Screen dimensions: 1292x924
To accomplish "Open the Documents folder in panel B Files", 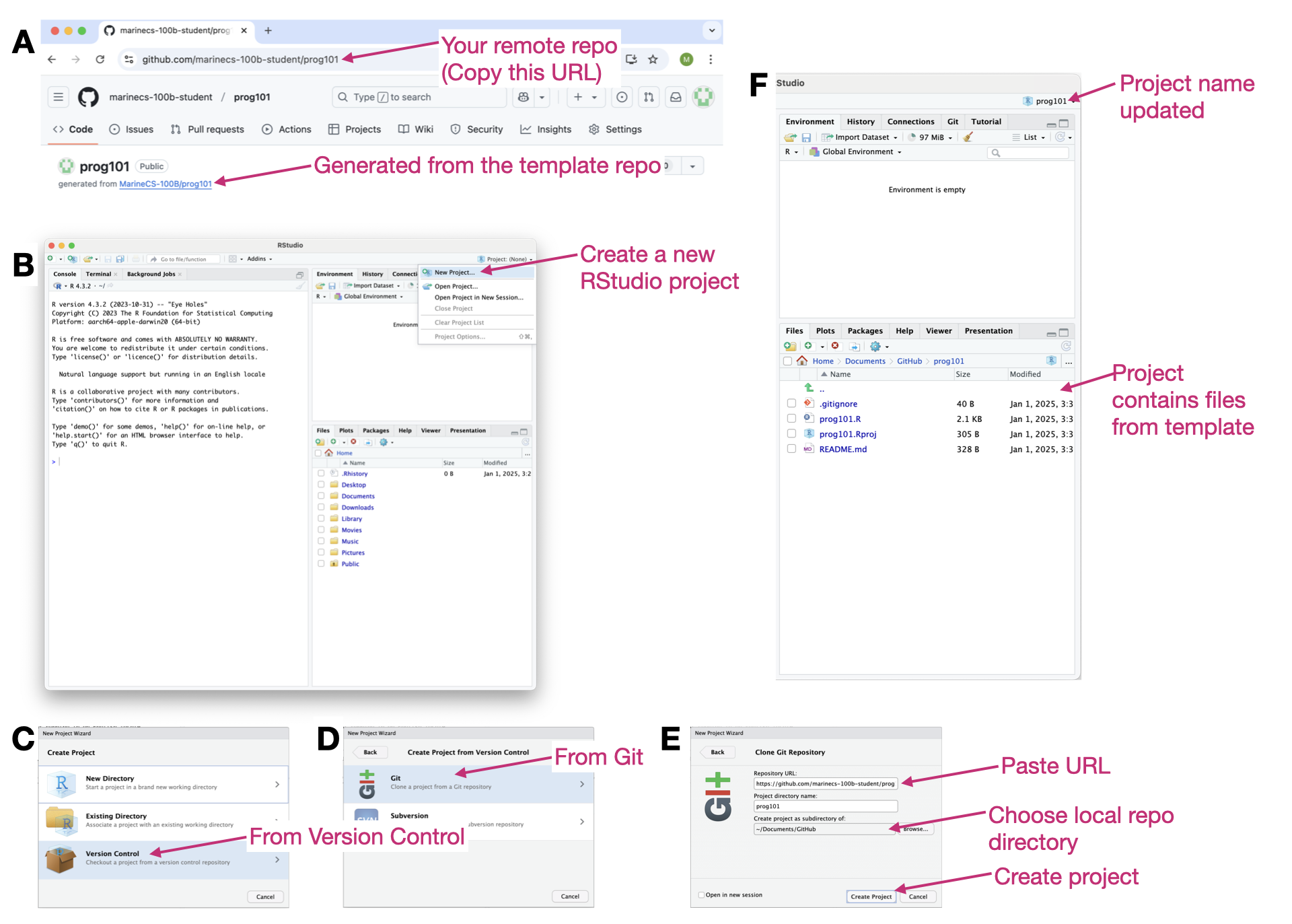I will (x=357, y=496).
